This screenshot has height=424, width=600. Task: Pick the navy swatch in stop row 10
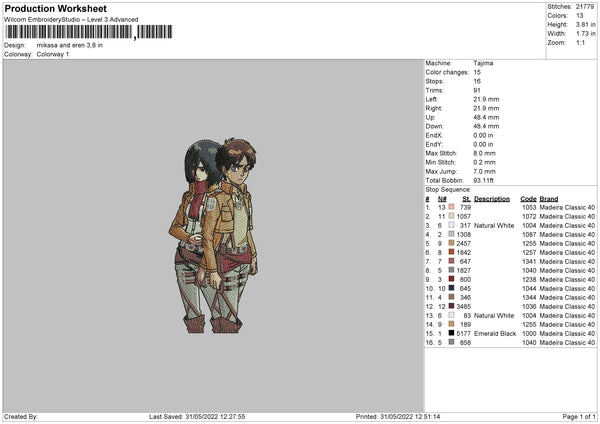tap(452, 288)
